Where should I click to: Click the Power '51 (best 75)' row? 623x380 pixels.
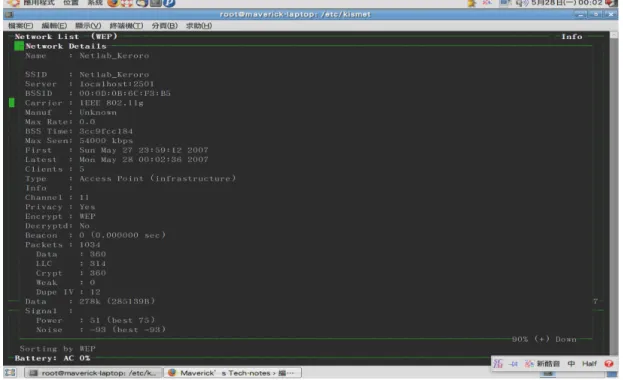pos(95,320)
